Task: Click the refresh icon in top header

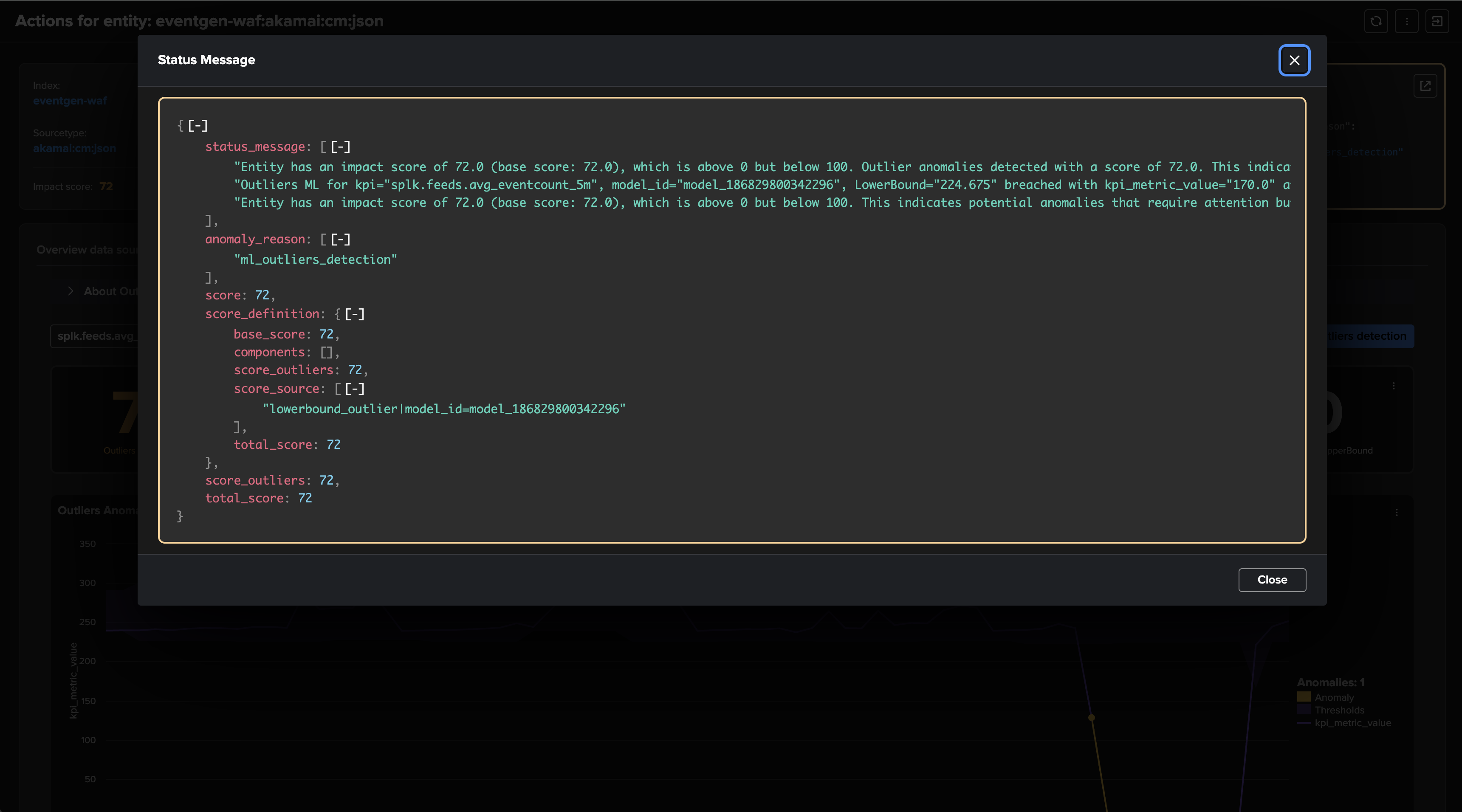Action: click(1376, 22)
